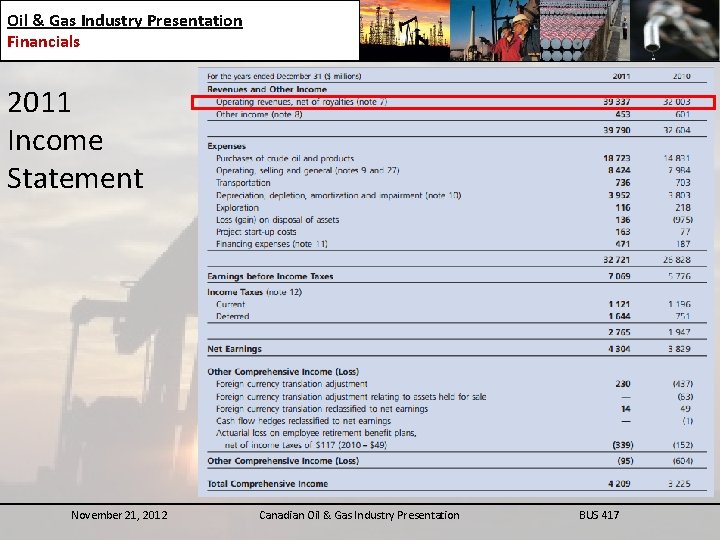
Task: Click the Exploration 2010 value 218
Action: tap(683, 208)
